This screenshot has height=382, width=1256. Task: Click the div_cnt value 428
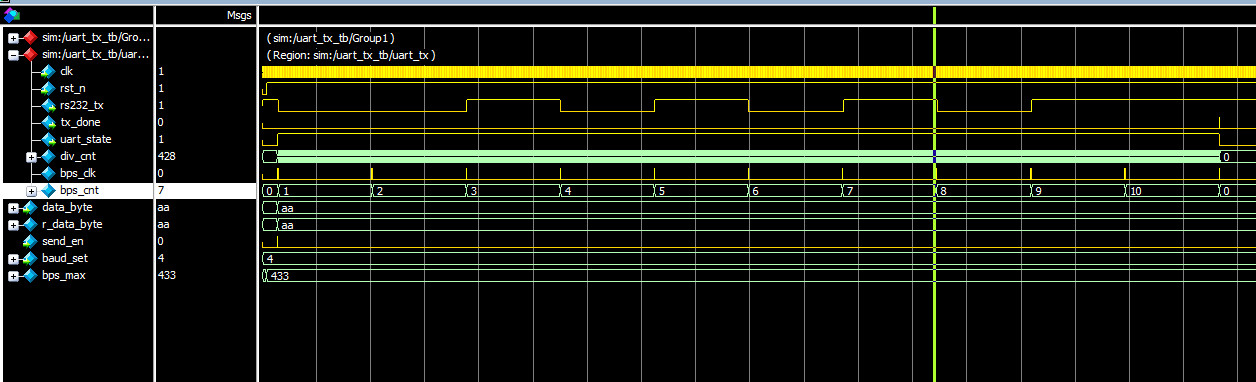[x=166, y=156]
